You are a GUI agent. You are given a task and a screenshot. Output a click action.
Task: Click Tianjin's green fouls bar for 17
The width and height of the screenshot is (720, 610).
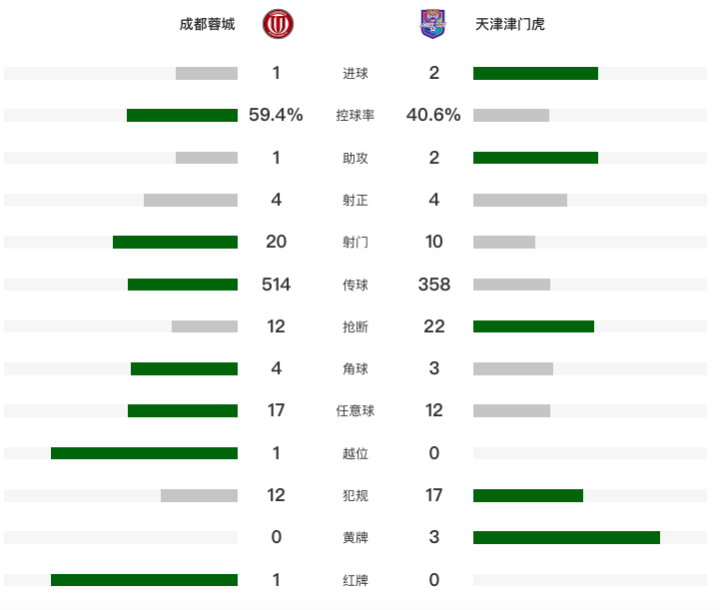(528, 496)
